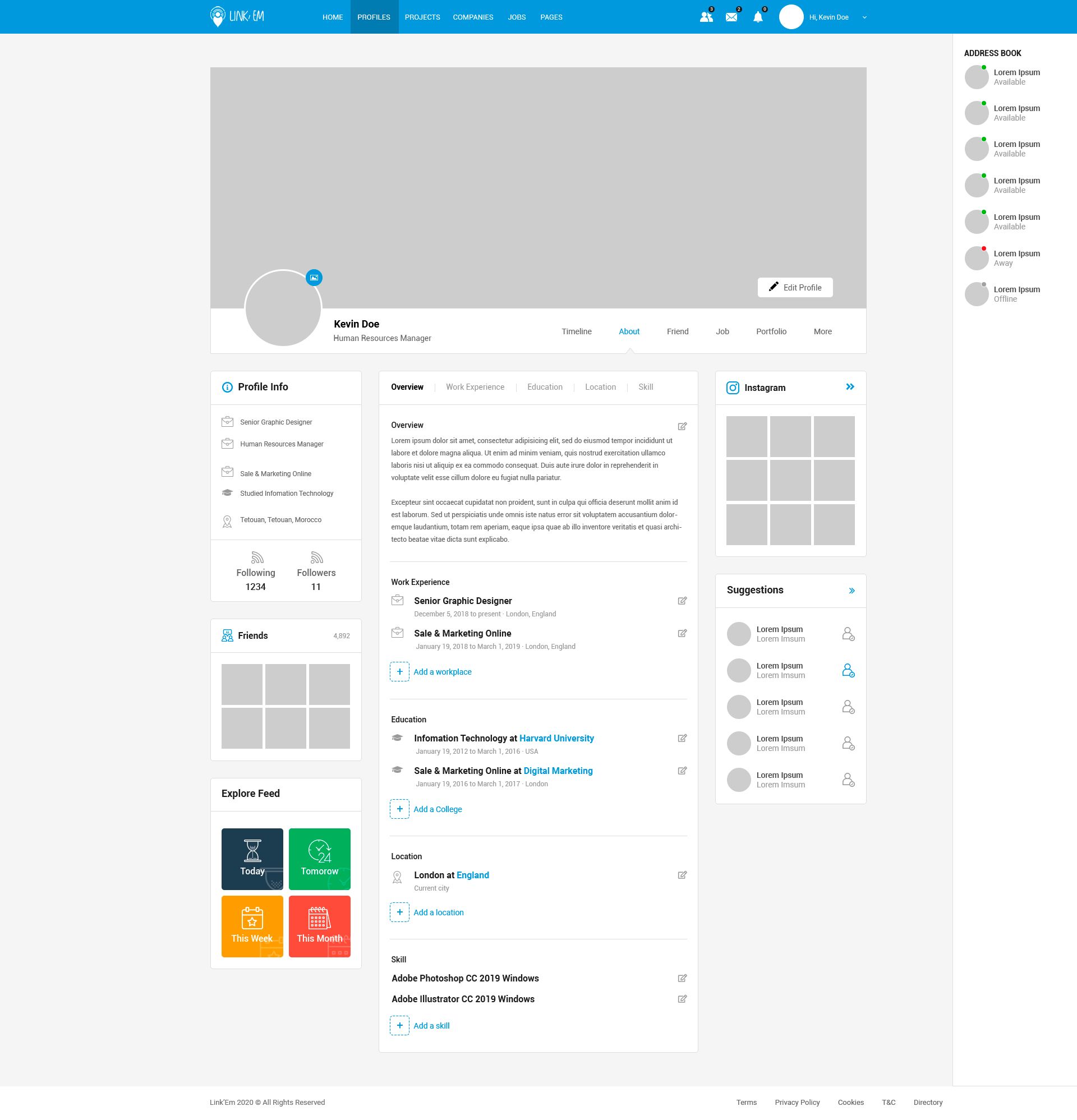
Task: Follow the first suggested user
Action: [x=848, y=634]
